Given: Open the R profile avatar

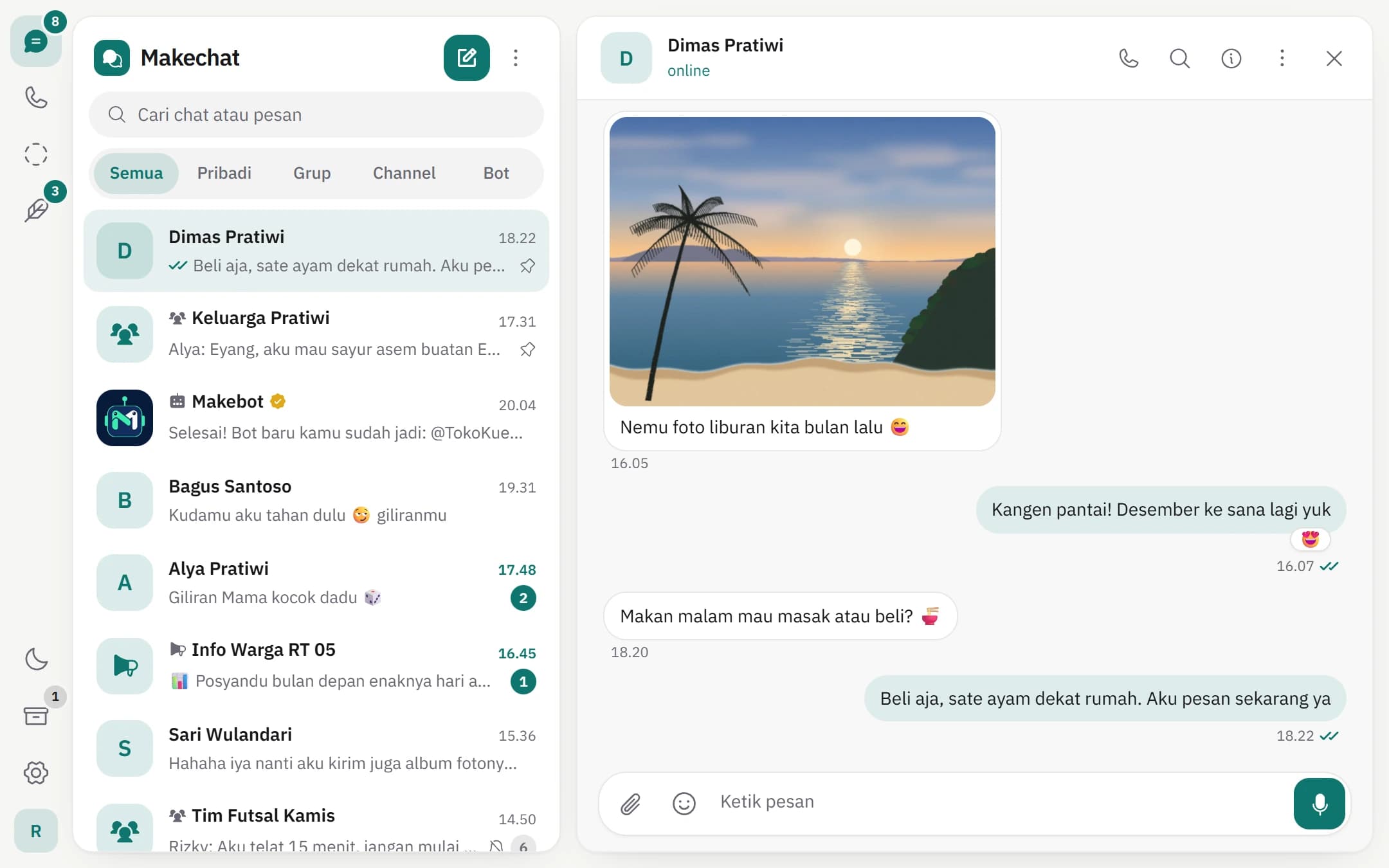Looking at the screenshot, I should [36, 831].
